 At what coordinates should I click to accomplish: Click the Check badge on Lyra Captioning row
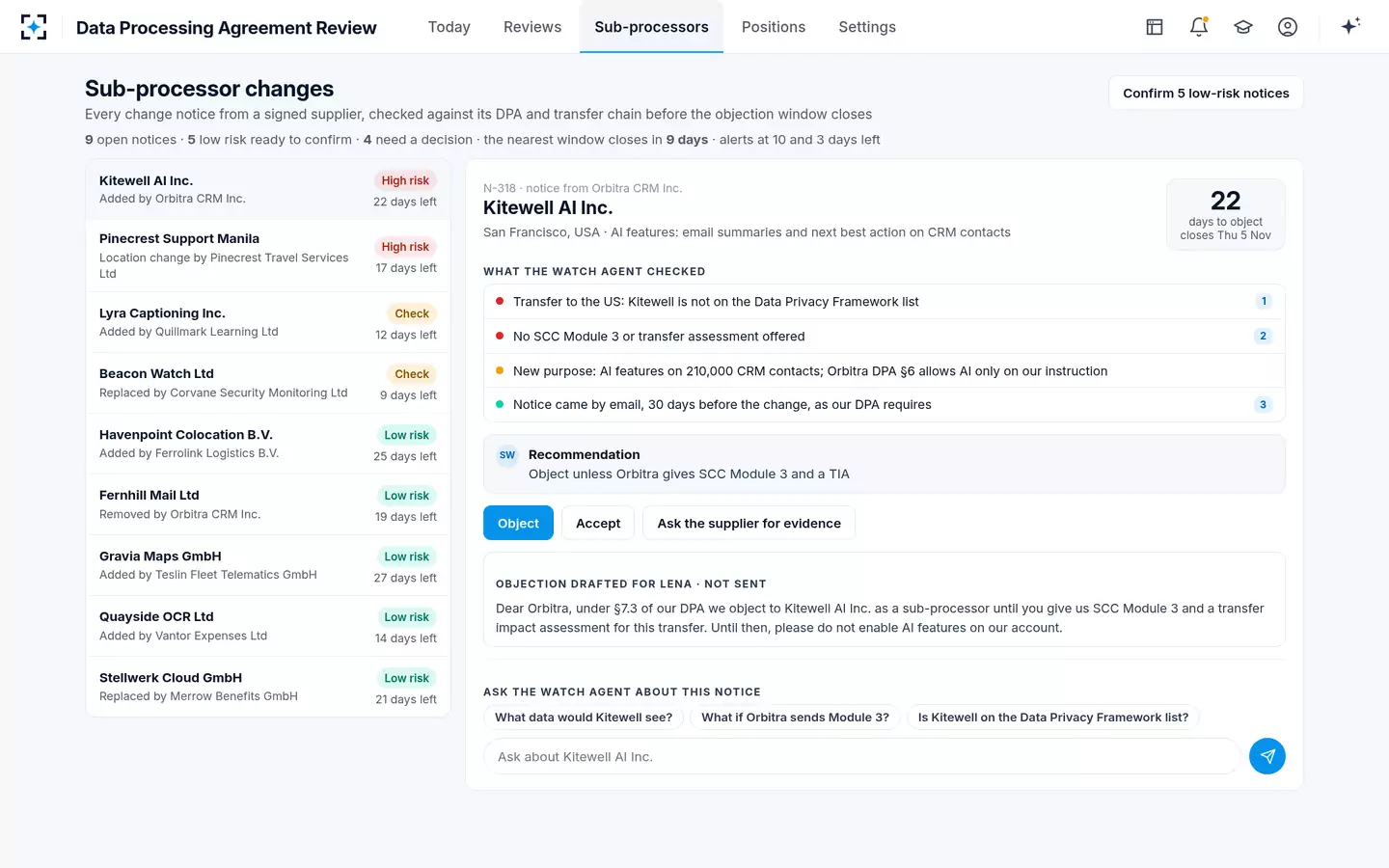click(412, 313)
